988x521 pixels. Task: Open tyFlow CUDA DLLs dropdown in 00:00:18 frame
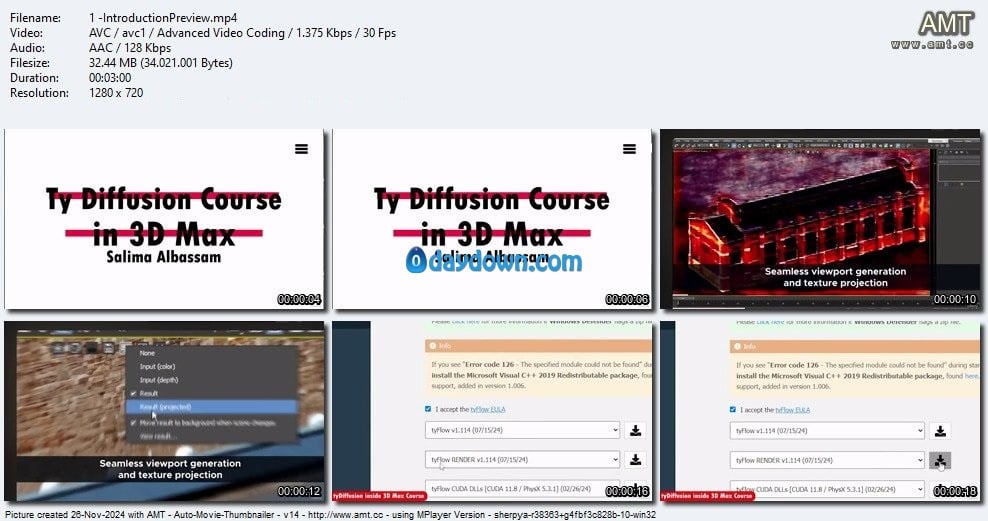coord(827,490)
